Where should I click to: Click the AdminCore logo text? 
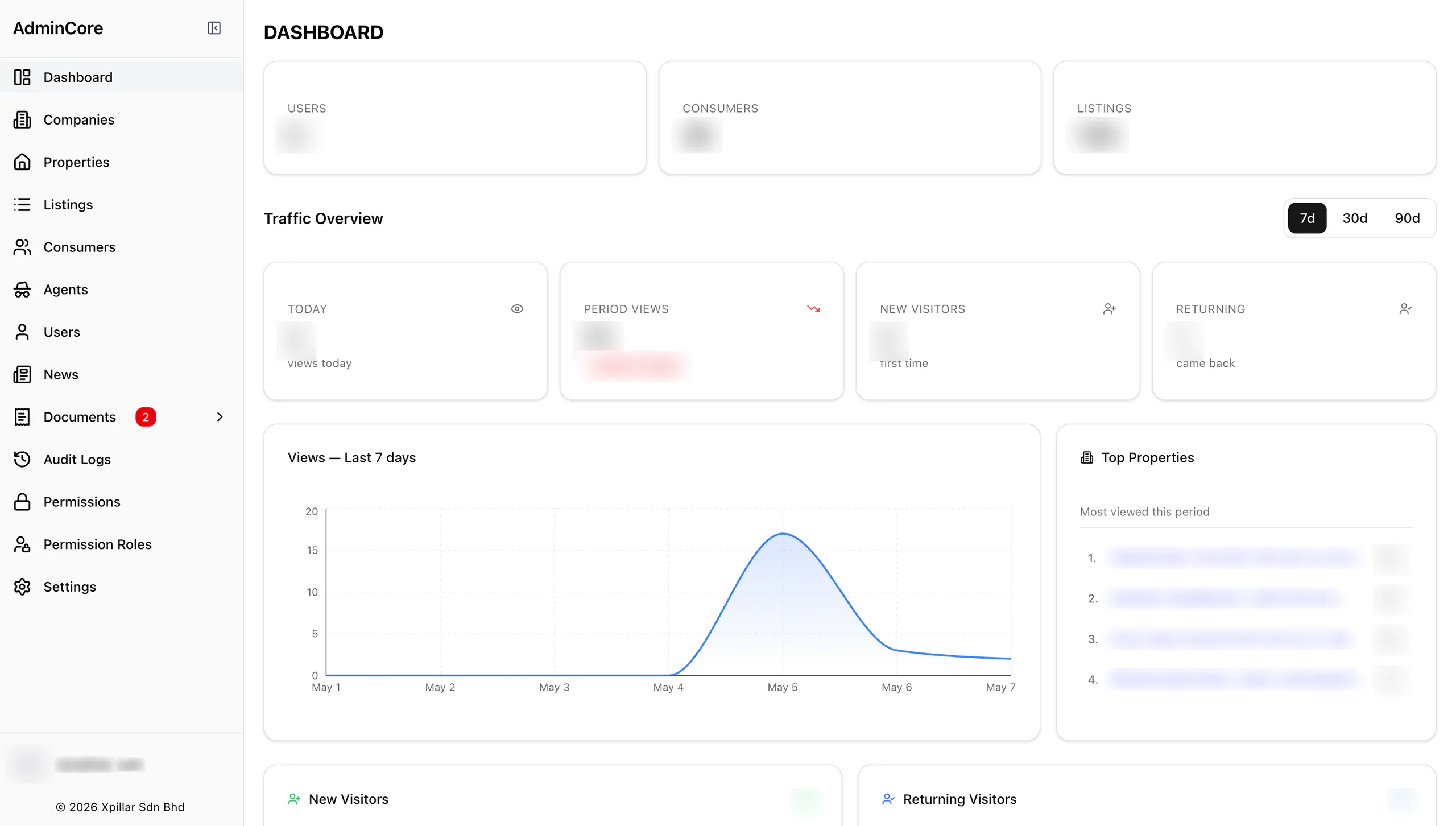(58, 28)
